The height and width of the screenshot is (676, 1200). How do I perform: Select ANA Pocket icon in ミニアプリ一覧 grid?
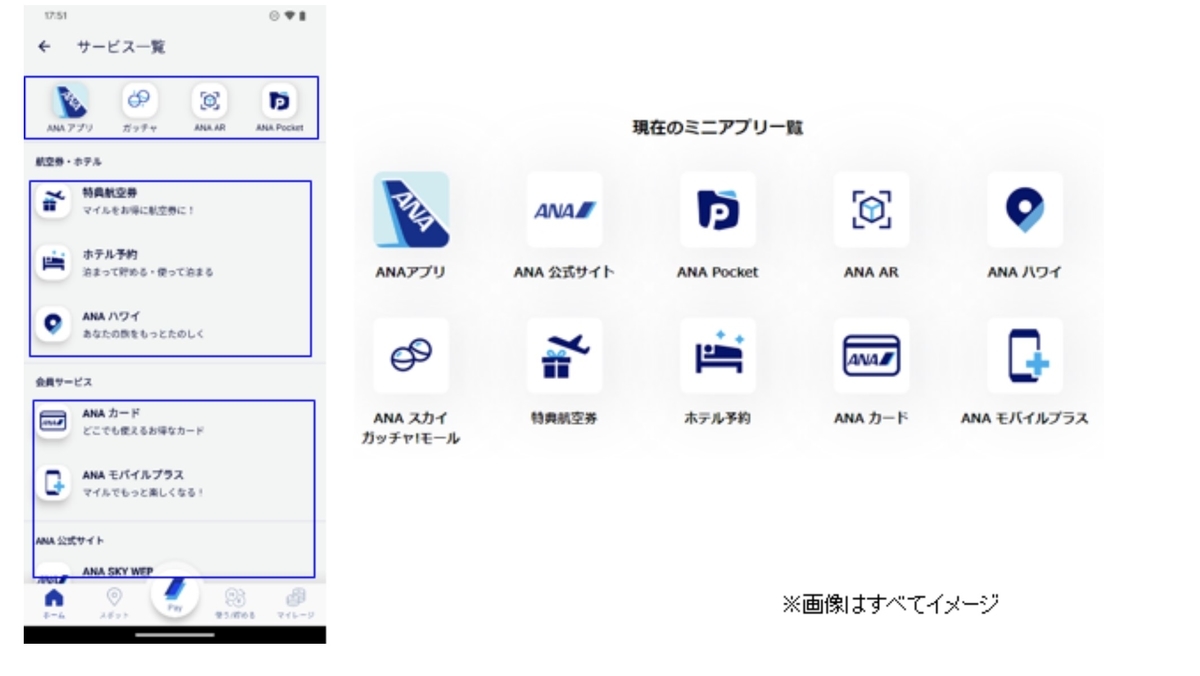[718, 210]
